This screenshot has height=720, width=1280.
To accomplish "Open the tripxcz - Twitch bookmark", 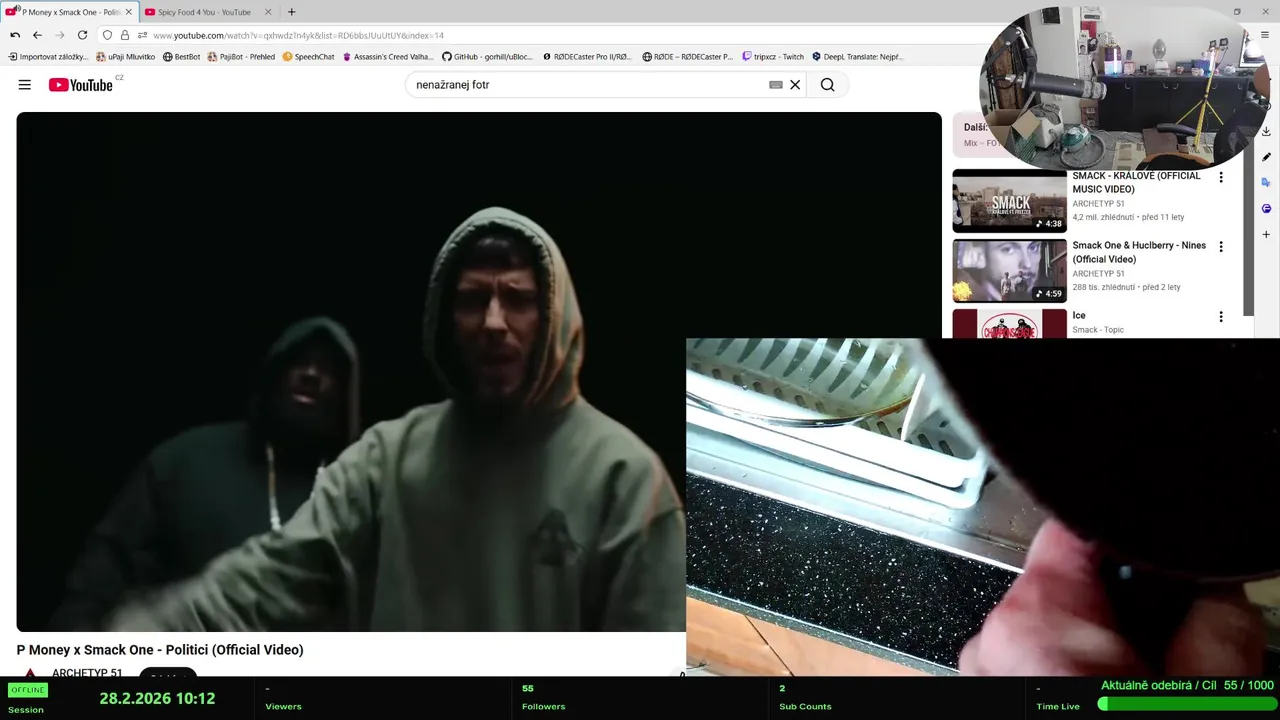I will pos(773,57).
